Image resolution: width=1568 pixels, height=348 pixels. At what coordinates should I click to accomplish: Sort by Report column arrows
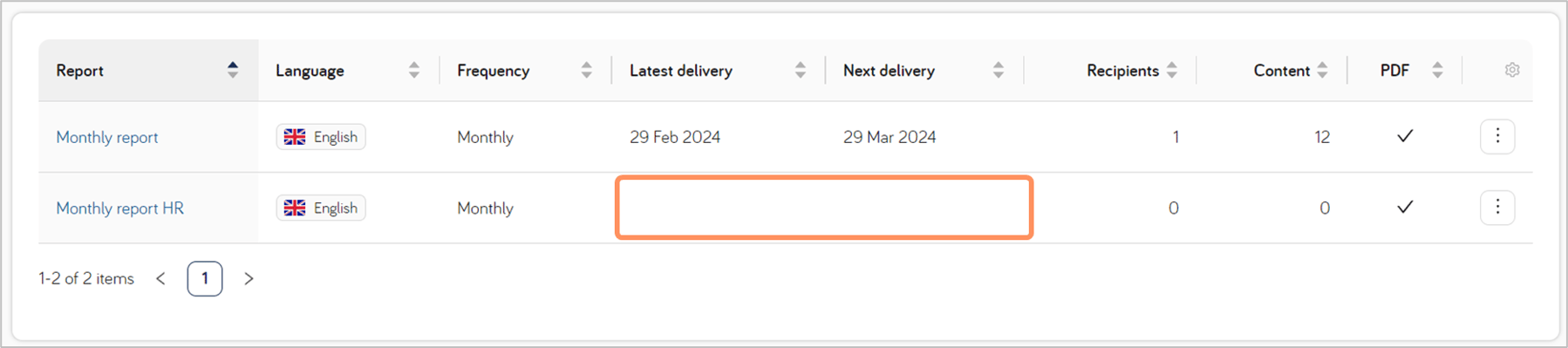(x=233, y=70)
